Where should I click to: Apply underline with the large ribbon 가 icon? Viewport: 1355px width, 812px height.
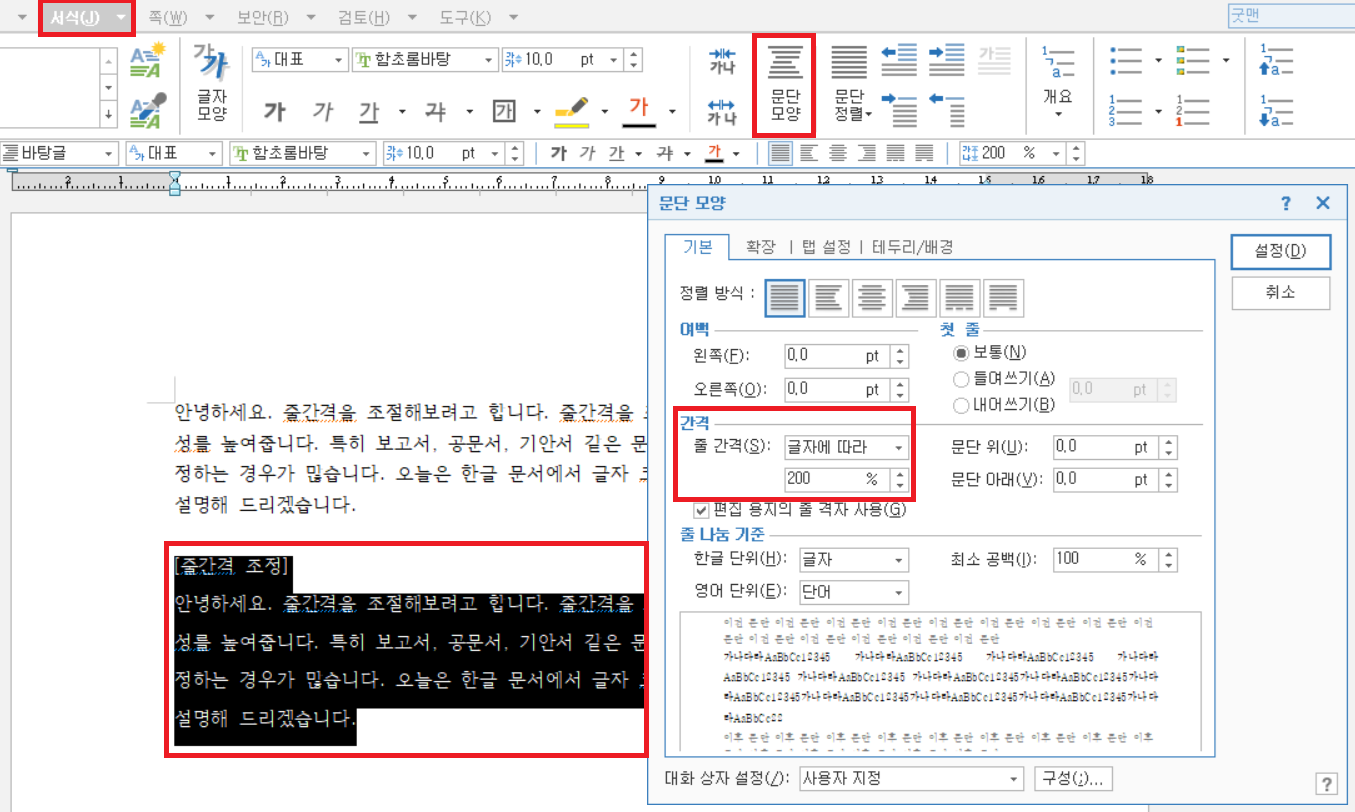click(369, 111)
